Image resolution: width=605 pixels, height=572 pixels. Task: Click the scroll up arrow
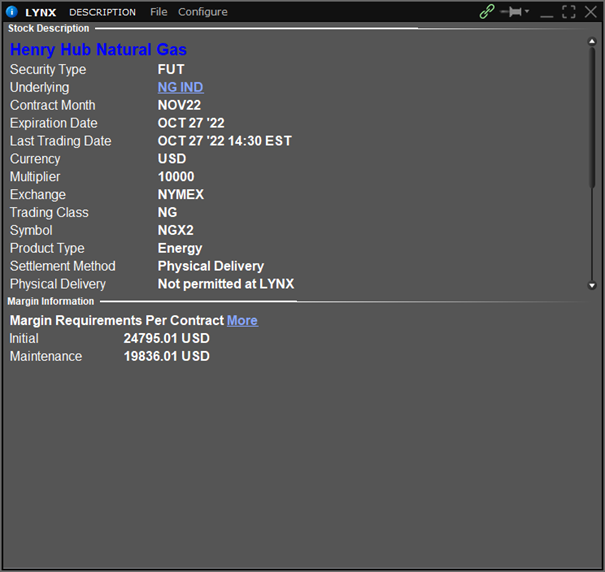[592, 41]
